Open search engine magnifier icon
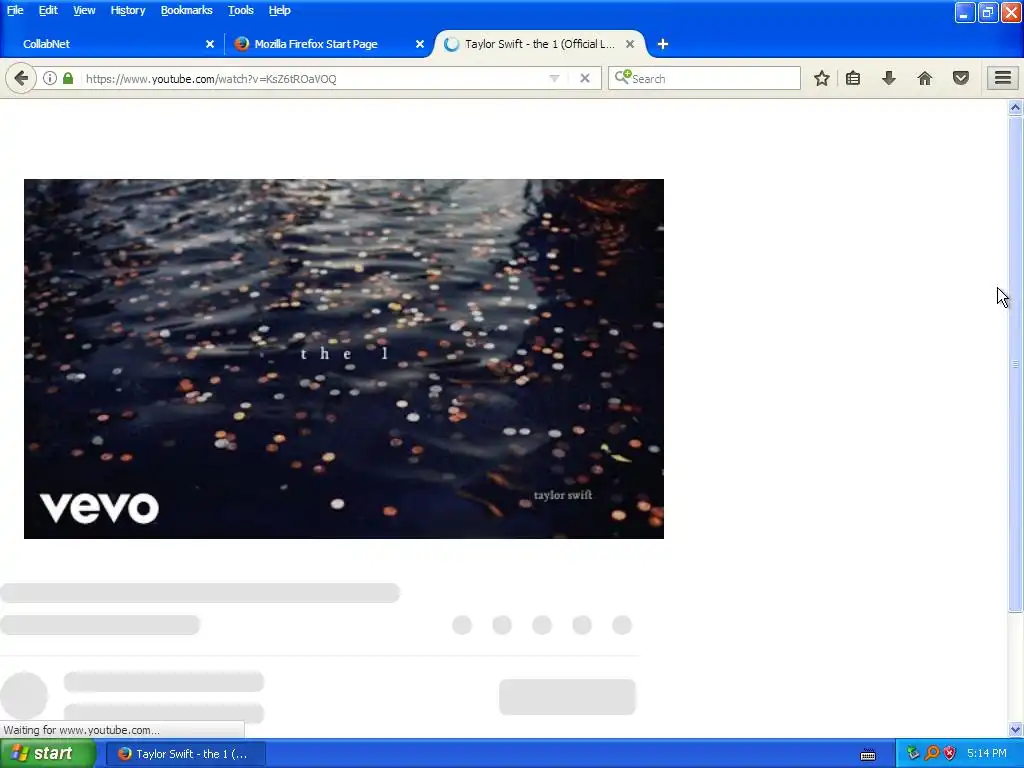The width and height of the screenshot is (1024, 768). tap(622, 78)
